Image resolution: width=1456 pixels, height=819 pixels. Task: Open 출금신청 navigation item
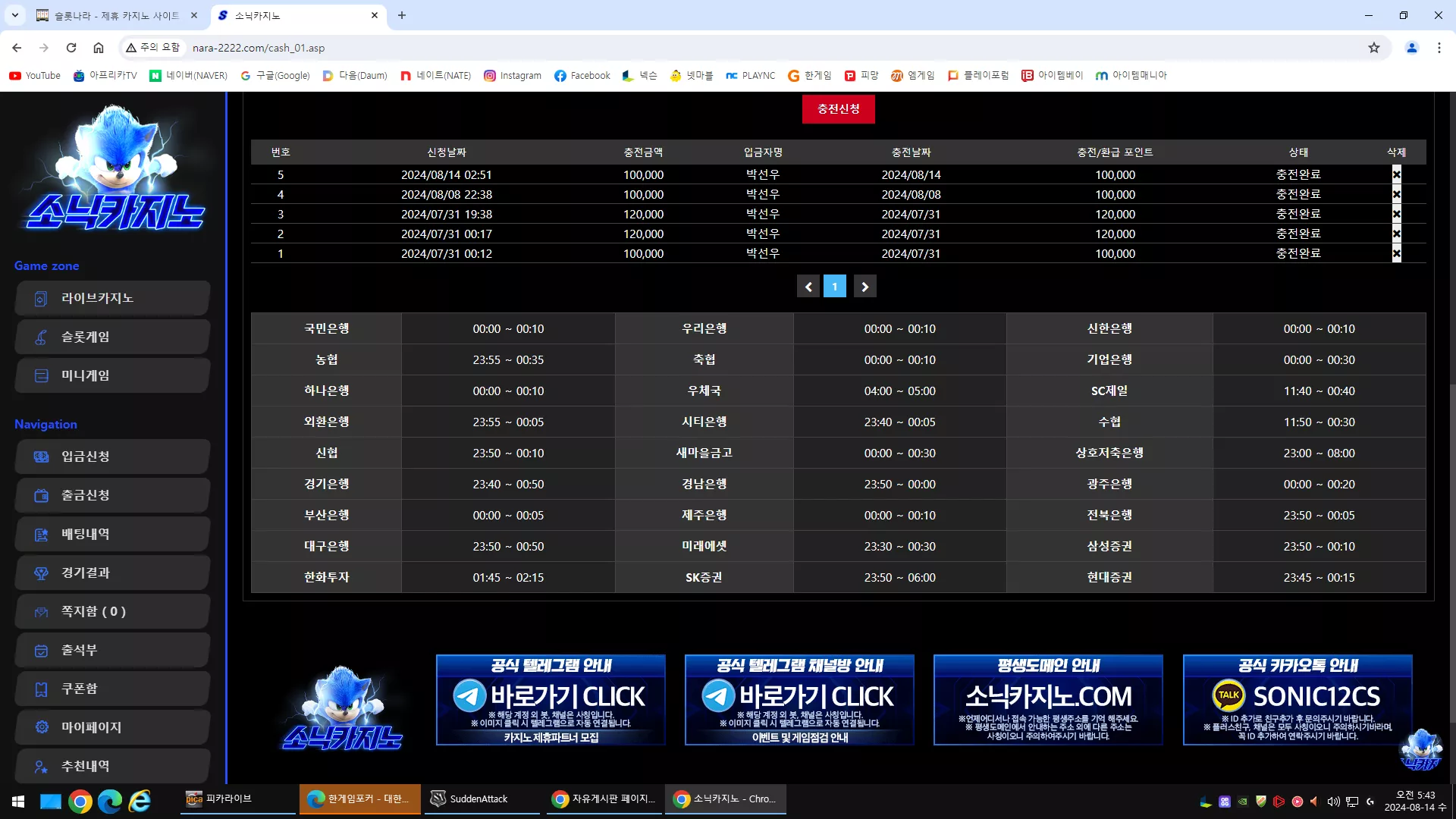112,495
